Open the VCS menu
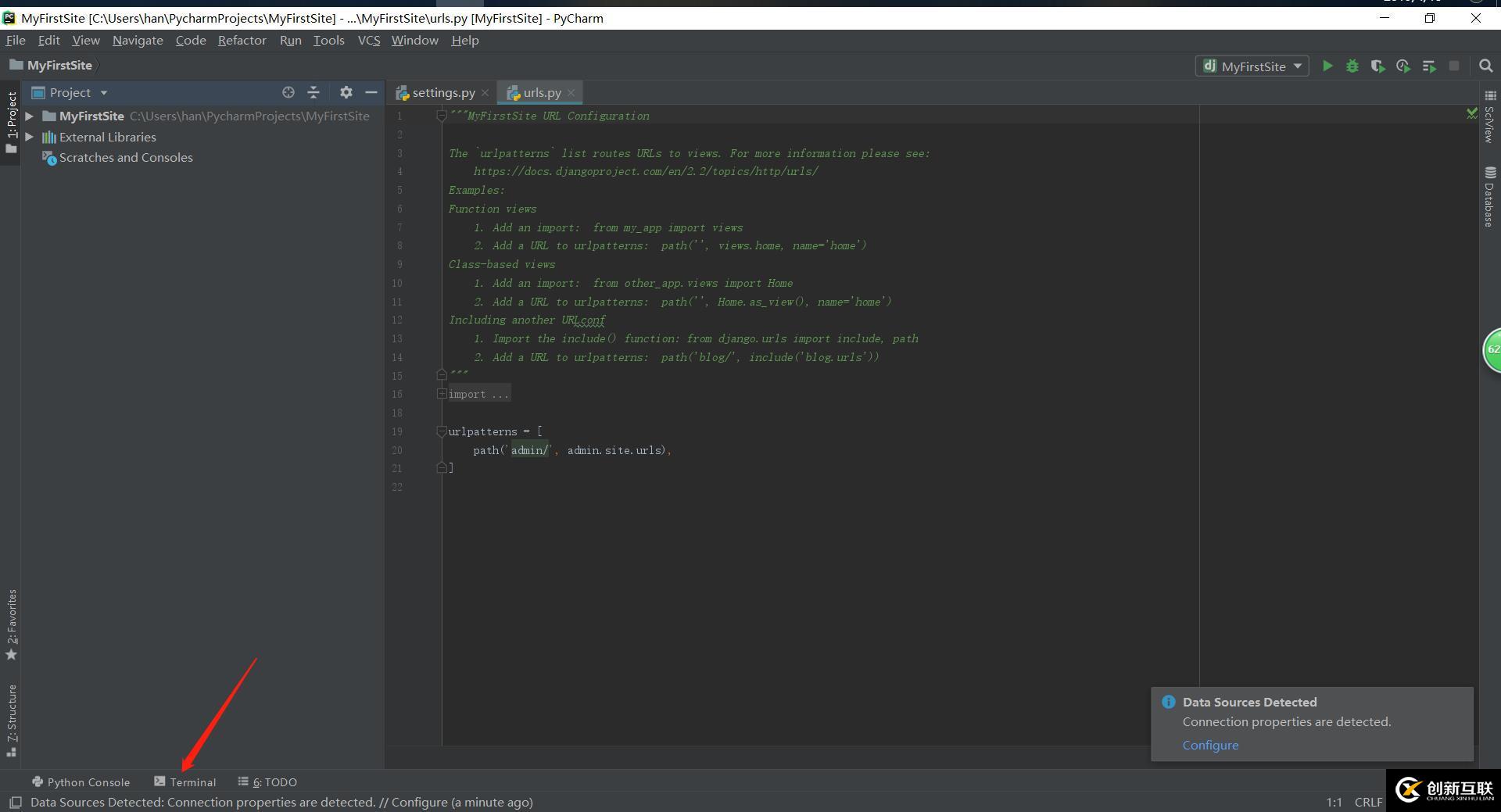This screenshot has width=1501, height=812. tap(369, 41)
